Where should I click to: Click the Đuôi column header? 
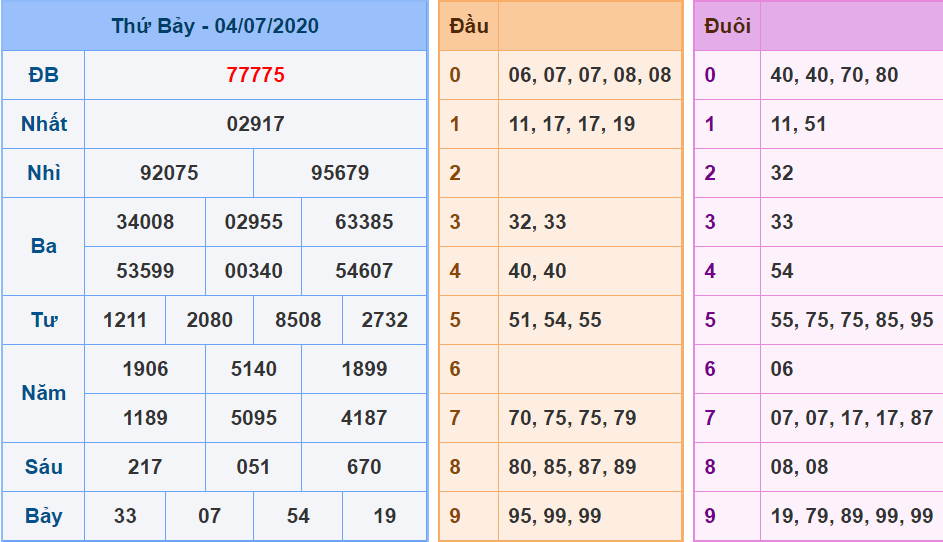click(727, 26)
